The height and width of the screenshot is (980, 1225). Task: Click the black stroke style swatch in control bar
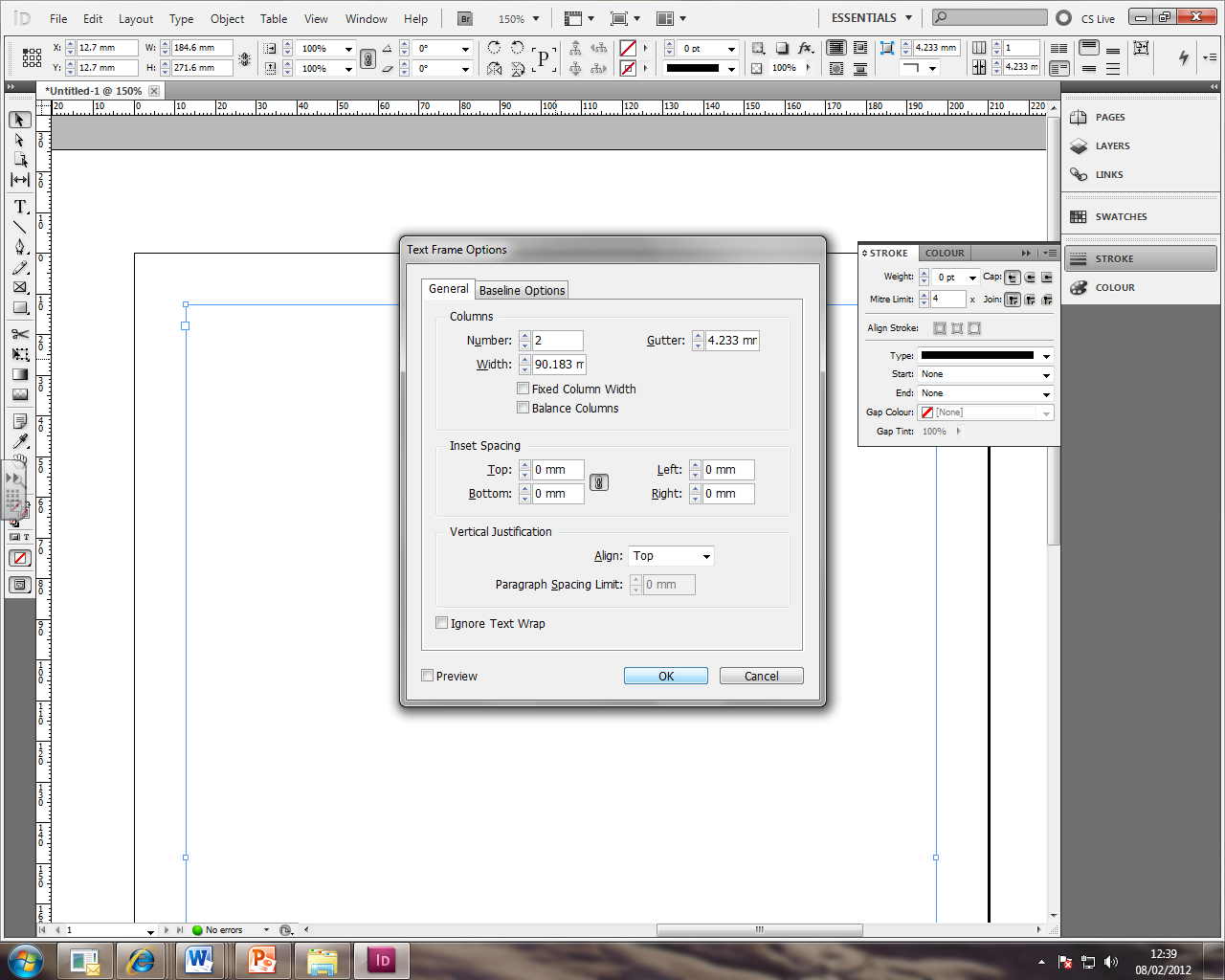(693, 68)
